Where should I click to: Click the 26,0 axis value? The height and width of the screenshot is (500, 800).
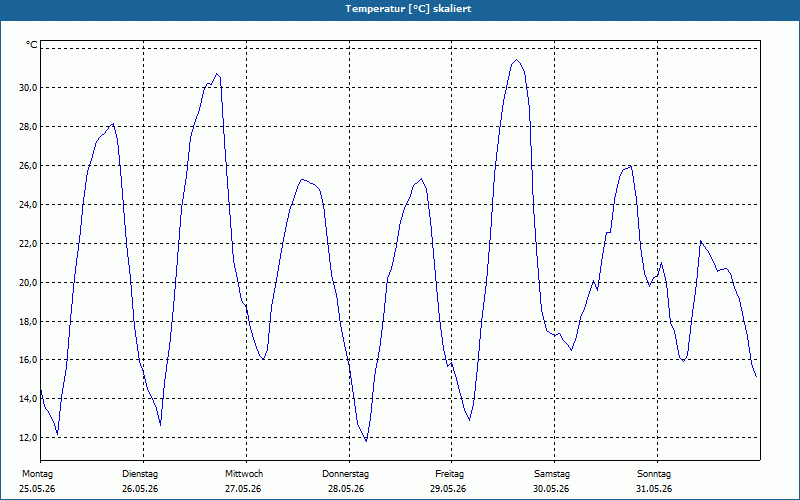click(28, 166)
